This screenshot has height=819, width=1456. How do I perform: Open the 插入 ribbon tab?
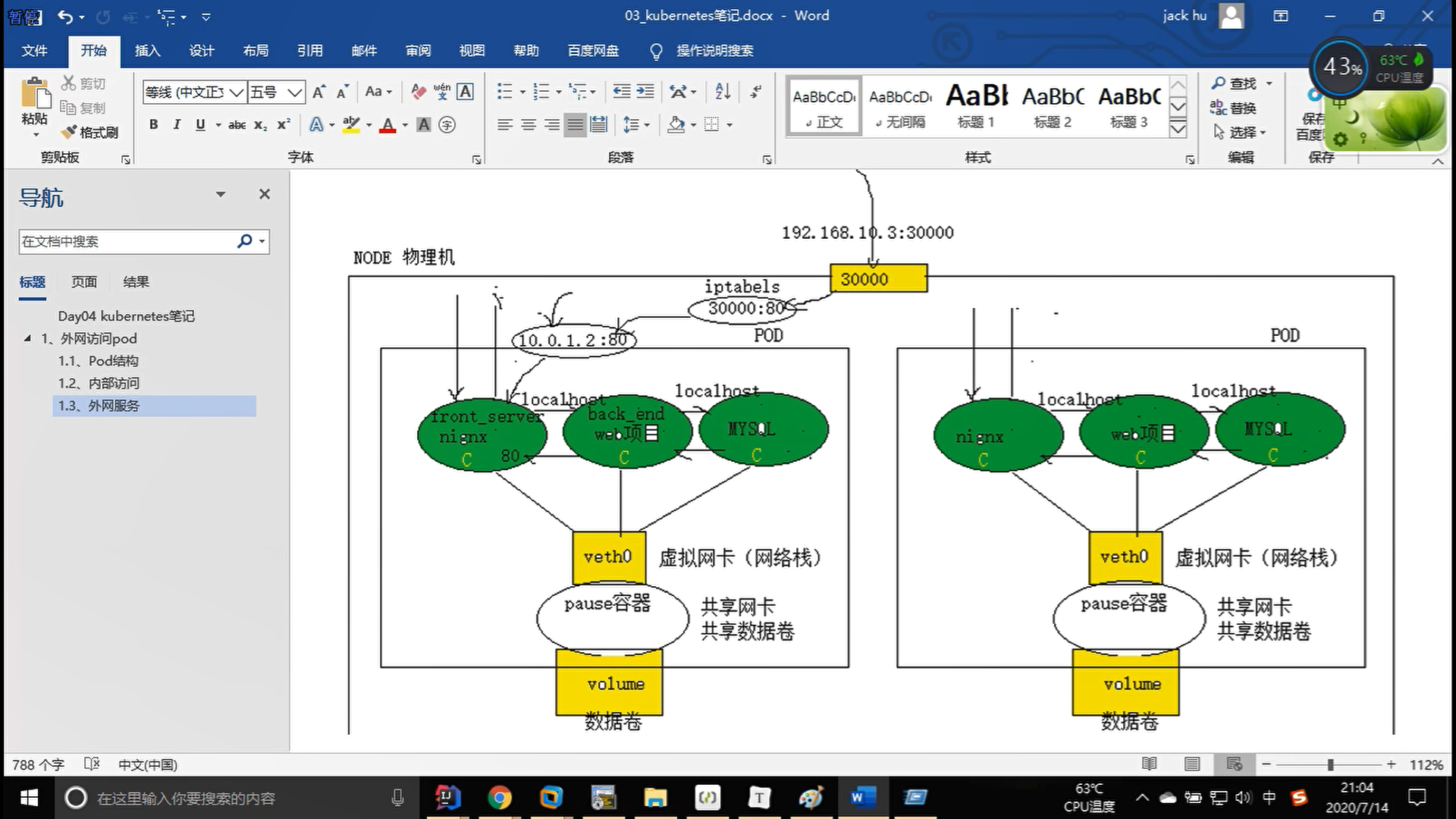(x=147, y=51)
